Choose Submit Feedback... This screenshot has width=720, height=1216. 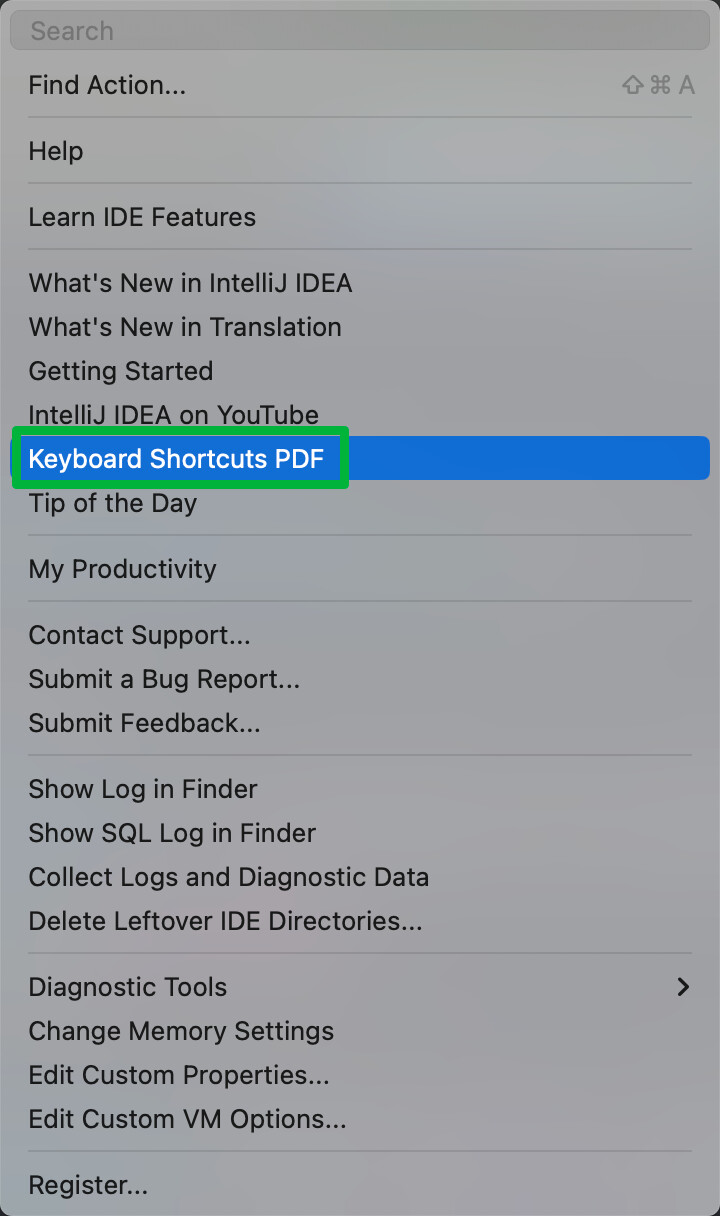360,723
